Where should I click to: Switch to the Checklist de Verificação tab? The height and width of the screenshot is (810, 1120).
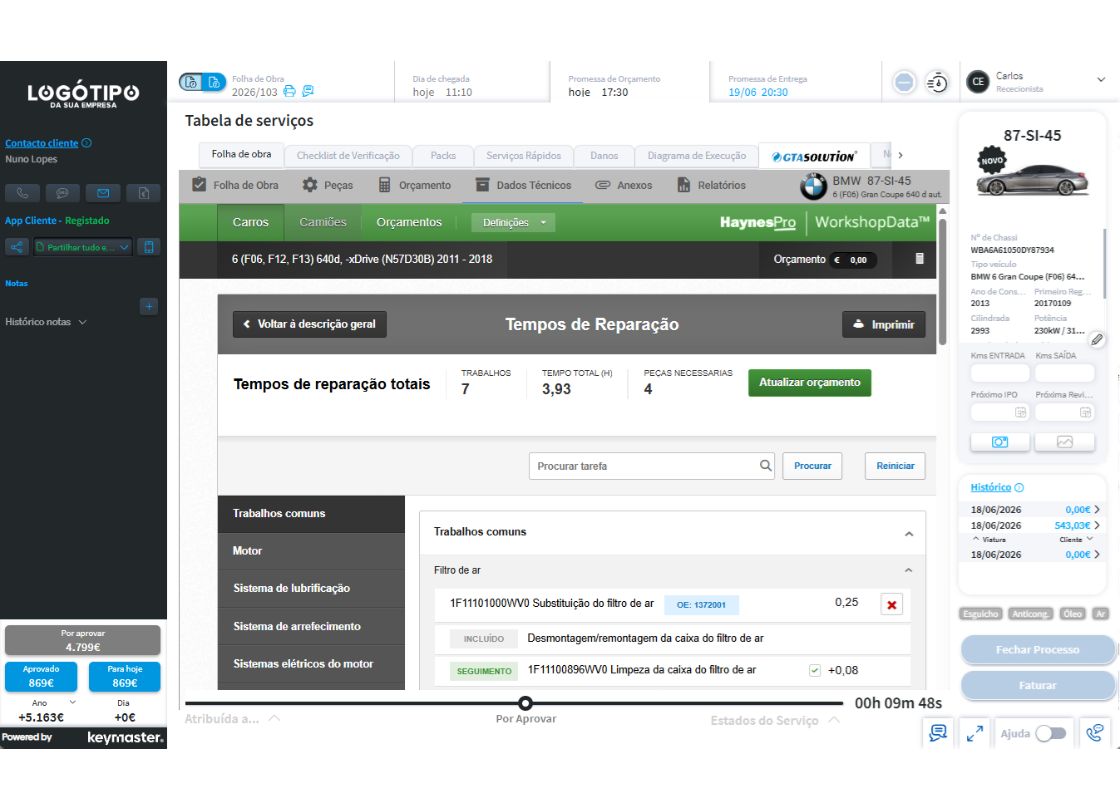[348, 156]
